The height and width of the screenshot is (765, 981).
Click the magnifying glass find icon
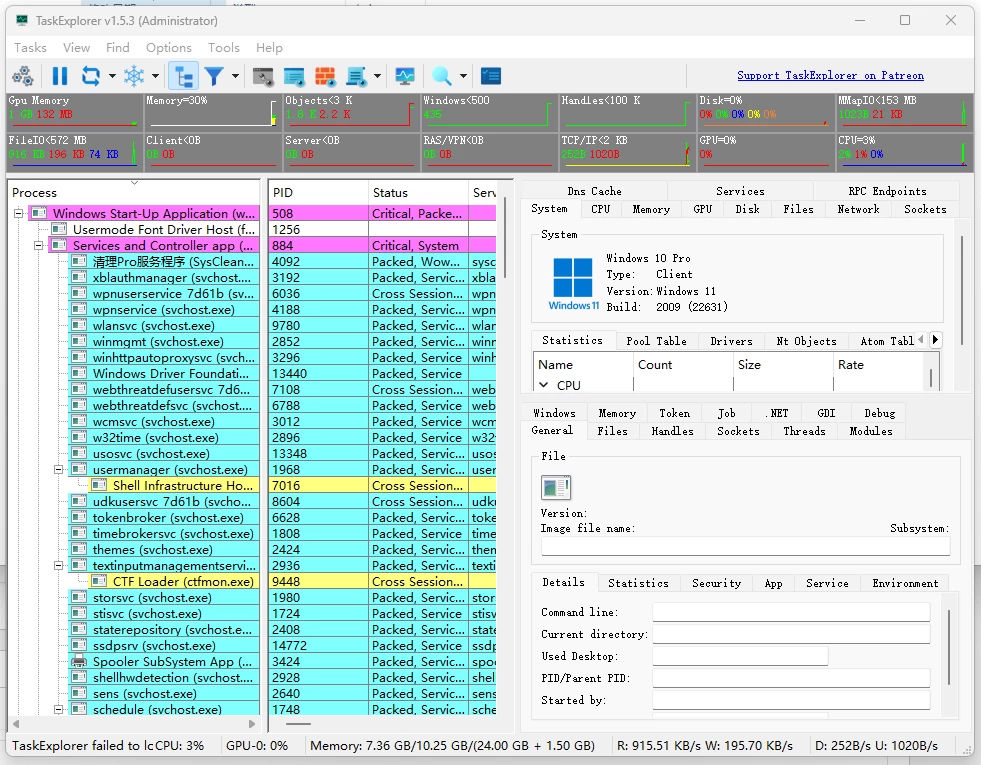click(x=441, y=76)
